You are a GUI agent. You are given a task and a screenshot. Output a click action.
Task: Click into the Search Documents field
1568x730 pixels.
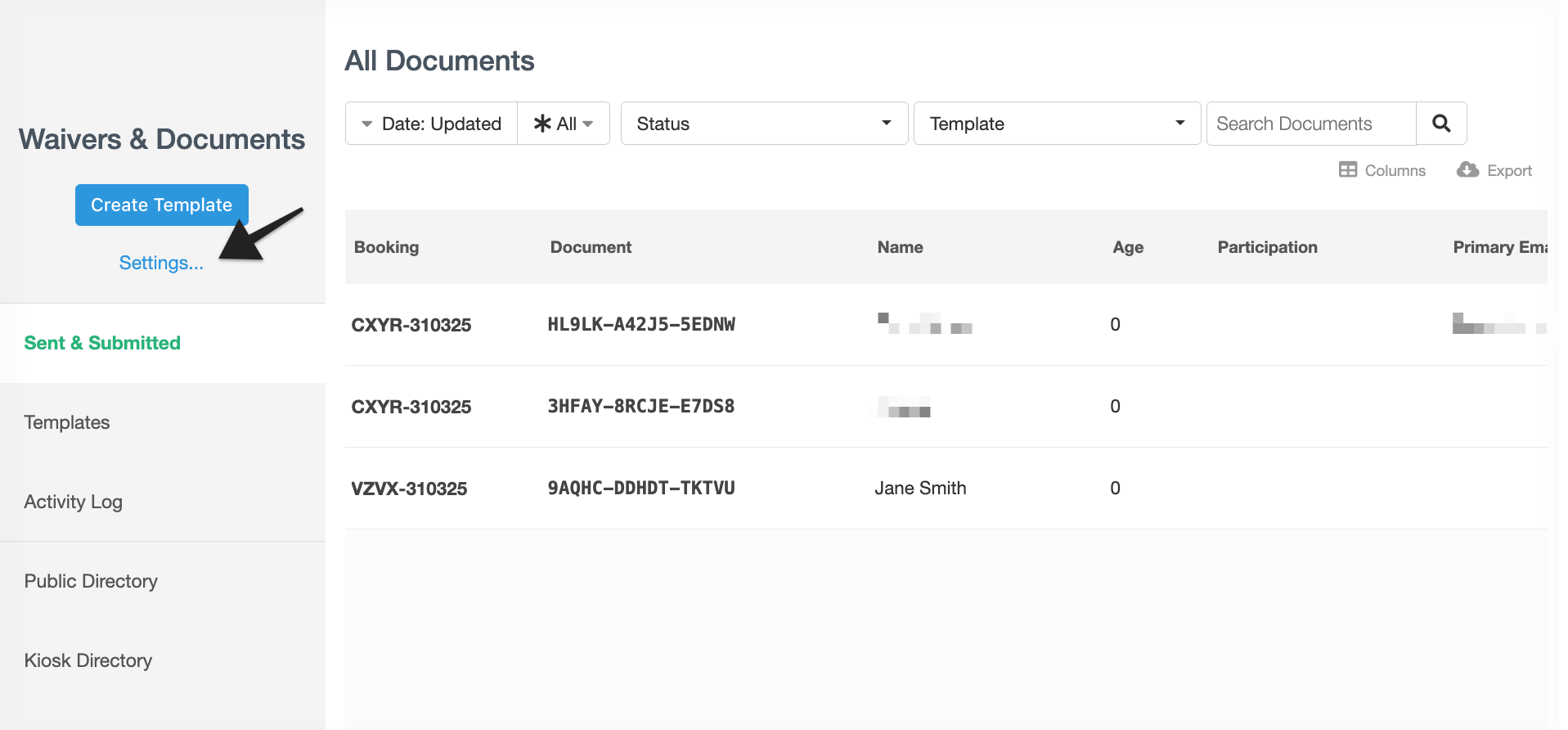coord(1311,124)
